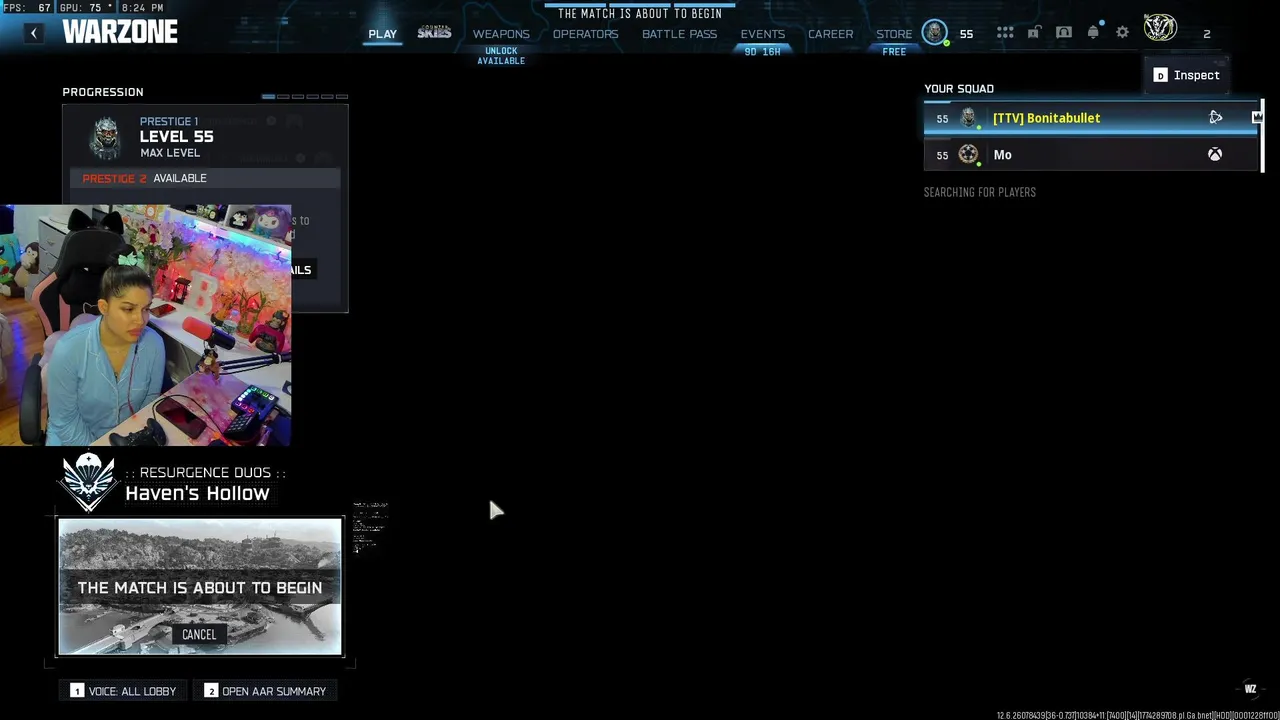
Task: Open the clan emblem icon in header
Action: [x=1160, y=28]
